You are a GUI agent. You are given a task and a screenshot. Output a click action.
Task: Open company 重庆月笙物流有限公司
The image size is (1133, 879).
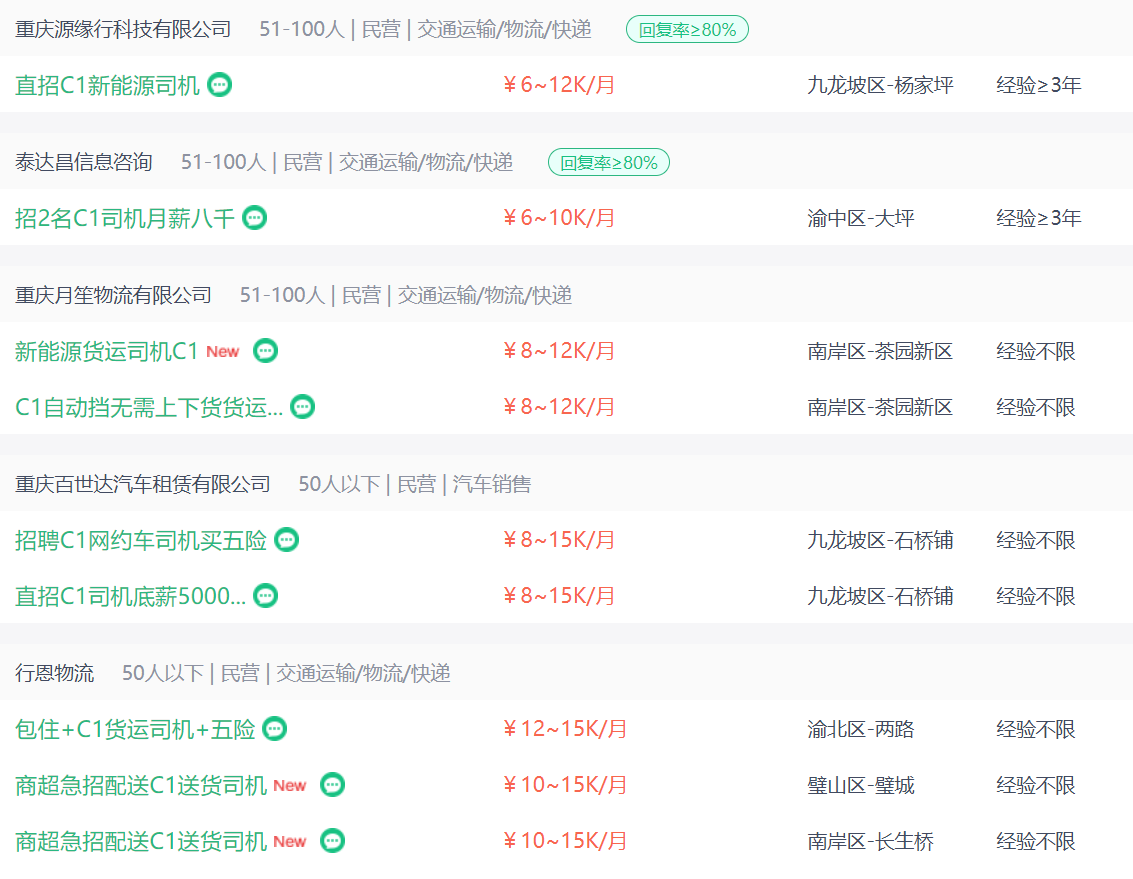[113, 295]
